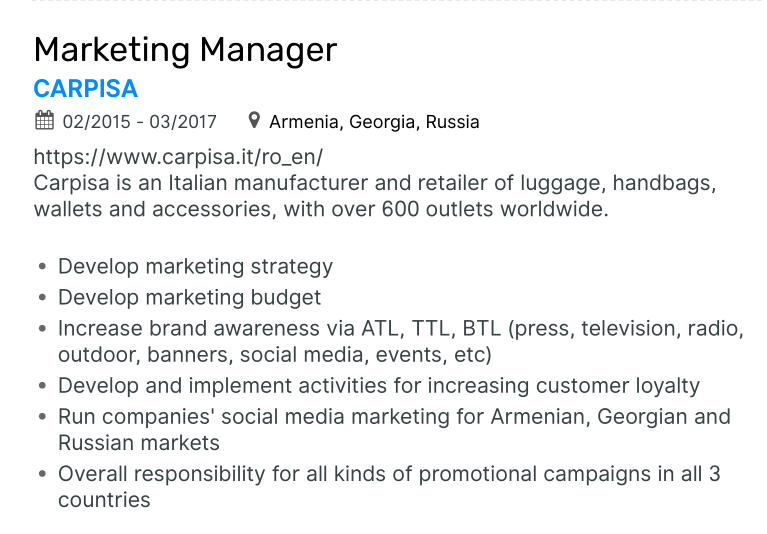Select the 'Develop marketing strategy' bullet text
The width and height of the screenshot is (767, 534).
(195, 267)
